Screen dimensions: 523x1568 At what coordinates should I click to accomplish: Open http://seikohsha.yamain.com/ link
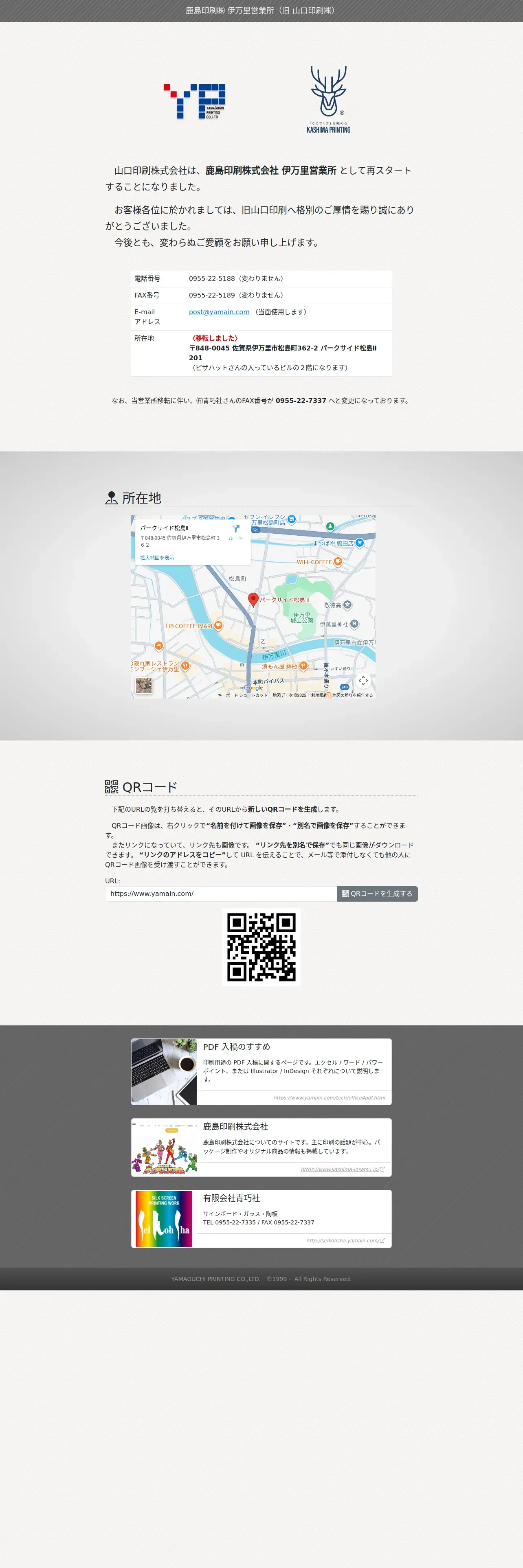(x=346, y=1241)
